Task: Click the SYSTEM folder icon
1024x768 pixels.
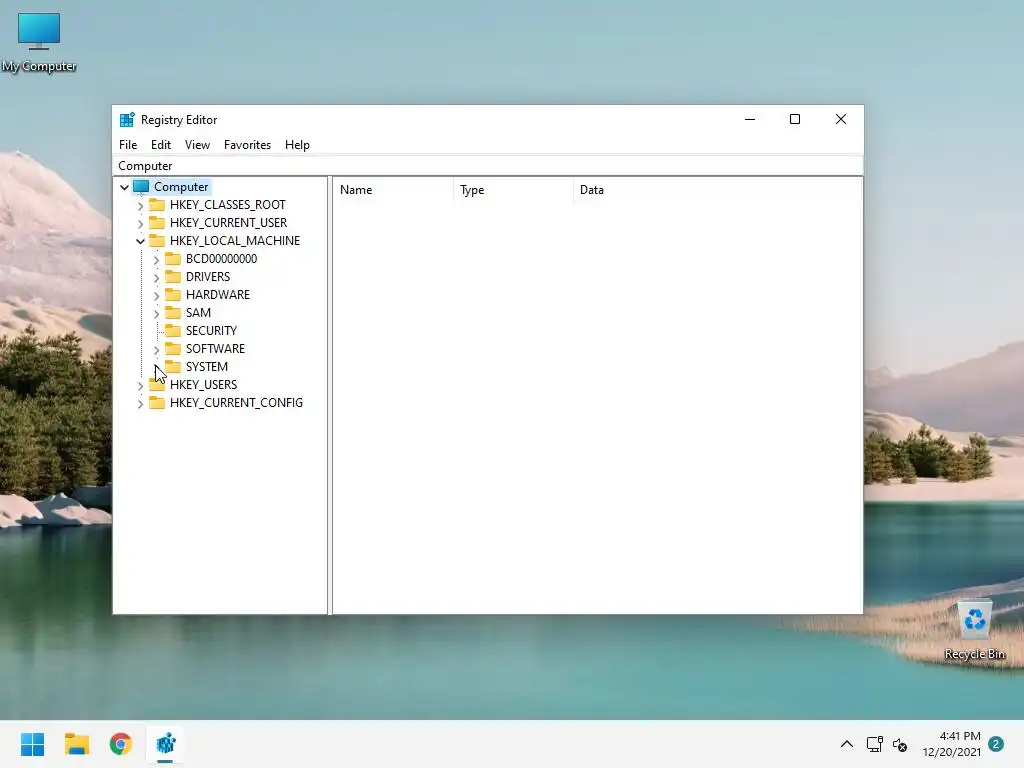Action: [172, 366]
